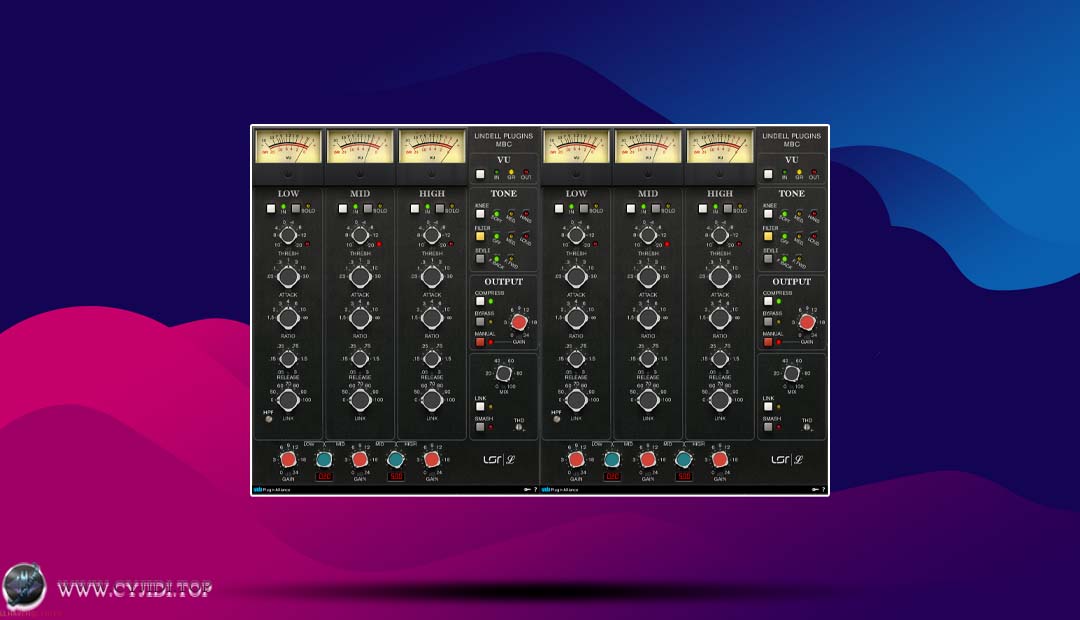The image size is (1080, 620).
Task: Open the question mark help in right plugin
Action: 824,490
